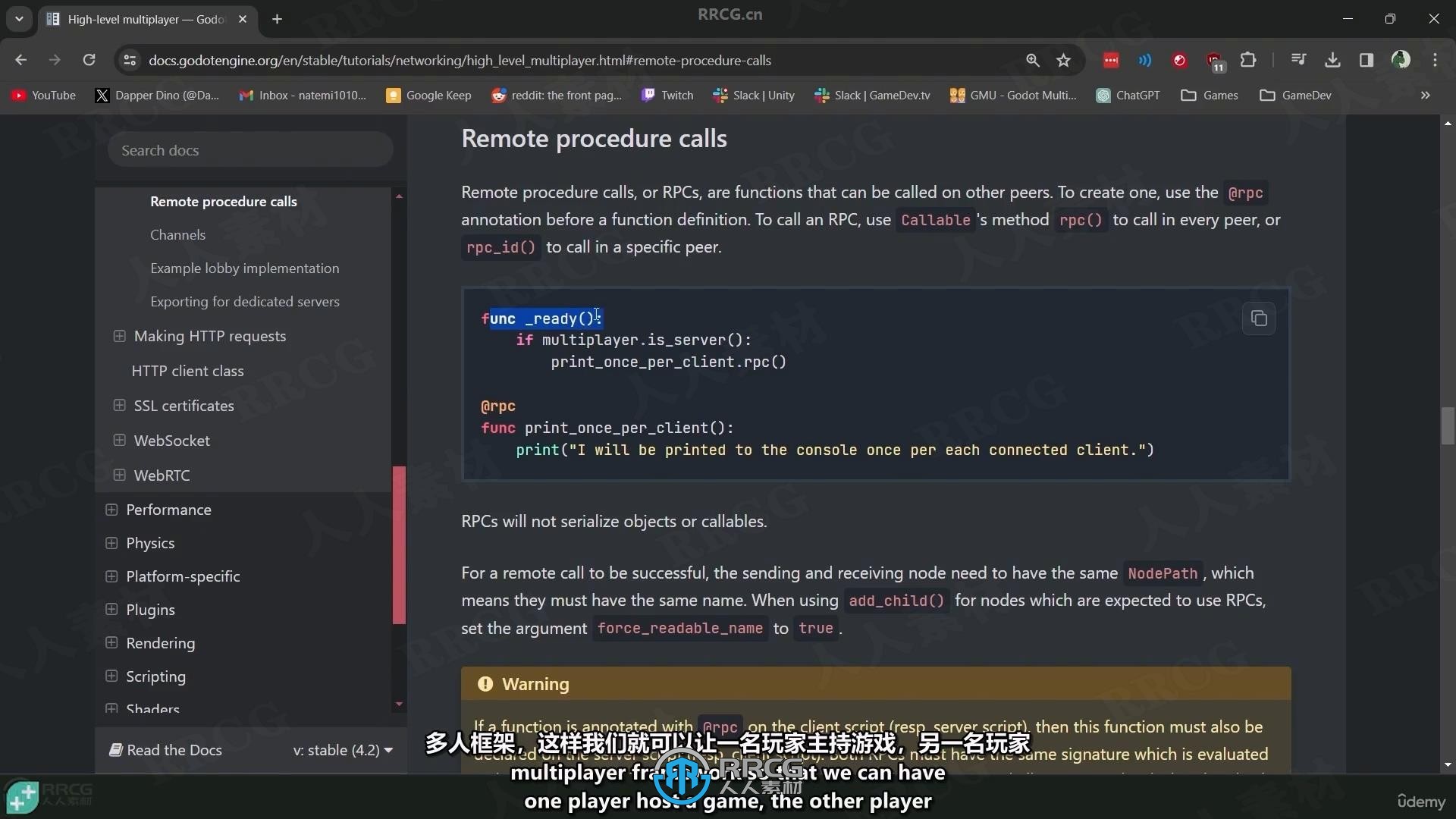Copy the code block with copy icon
Viewport: 1456px width, 819px height.
(x=1259, y=318)
